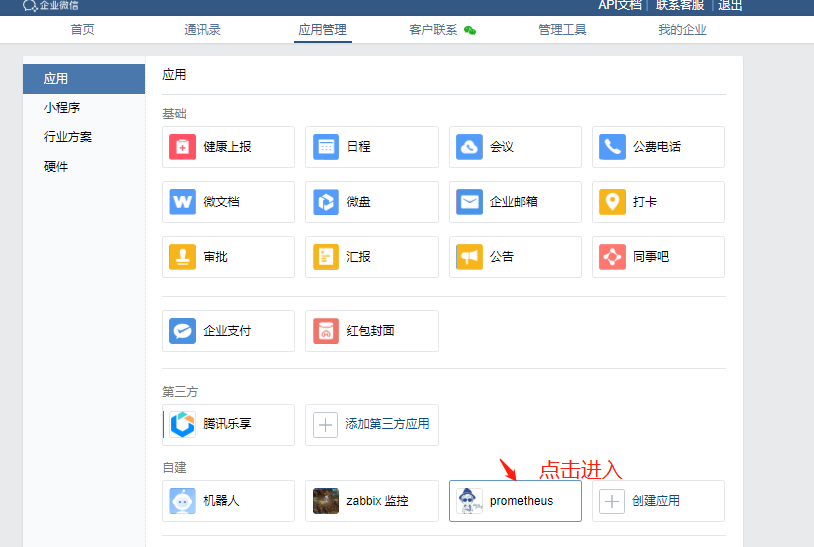Viewport: 814px width, 547px height.
Task: Switch to the 我的企业 tab
Action: 682,30
